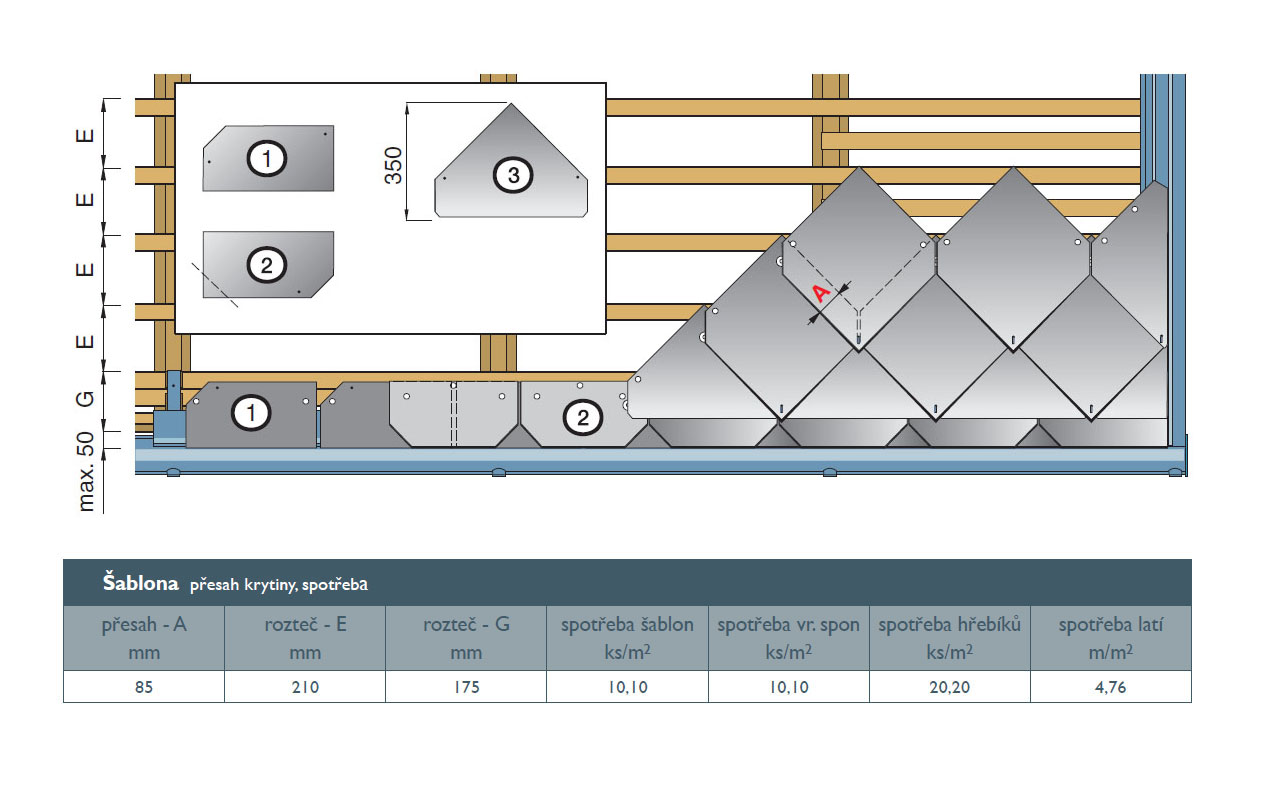Click the 'spotřeba šablon' column header
The height and width of the screenshot is (800, 1280).
tap(627, 638)
